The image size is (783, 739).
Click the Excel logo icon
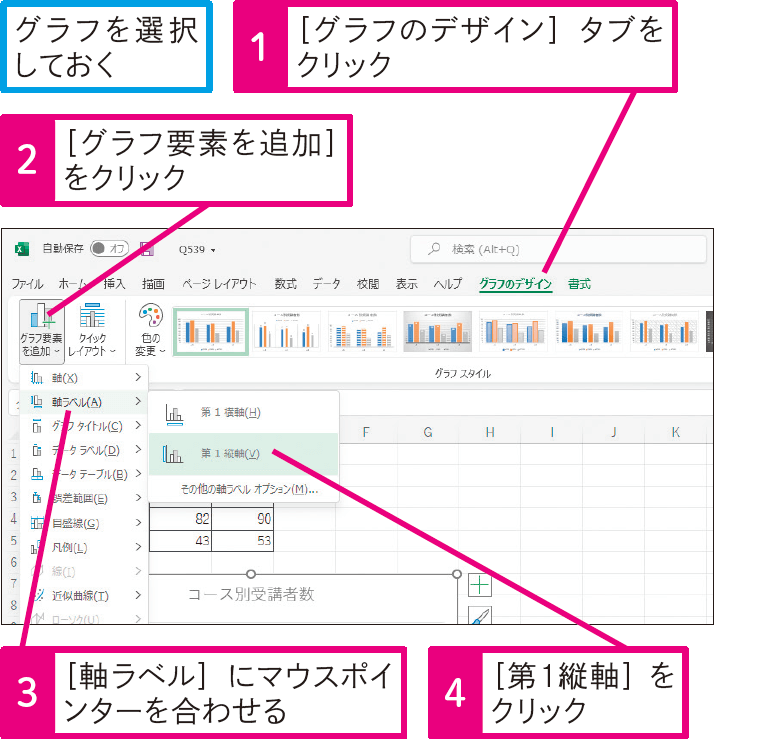tap(21, 249)
